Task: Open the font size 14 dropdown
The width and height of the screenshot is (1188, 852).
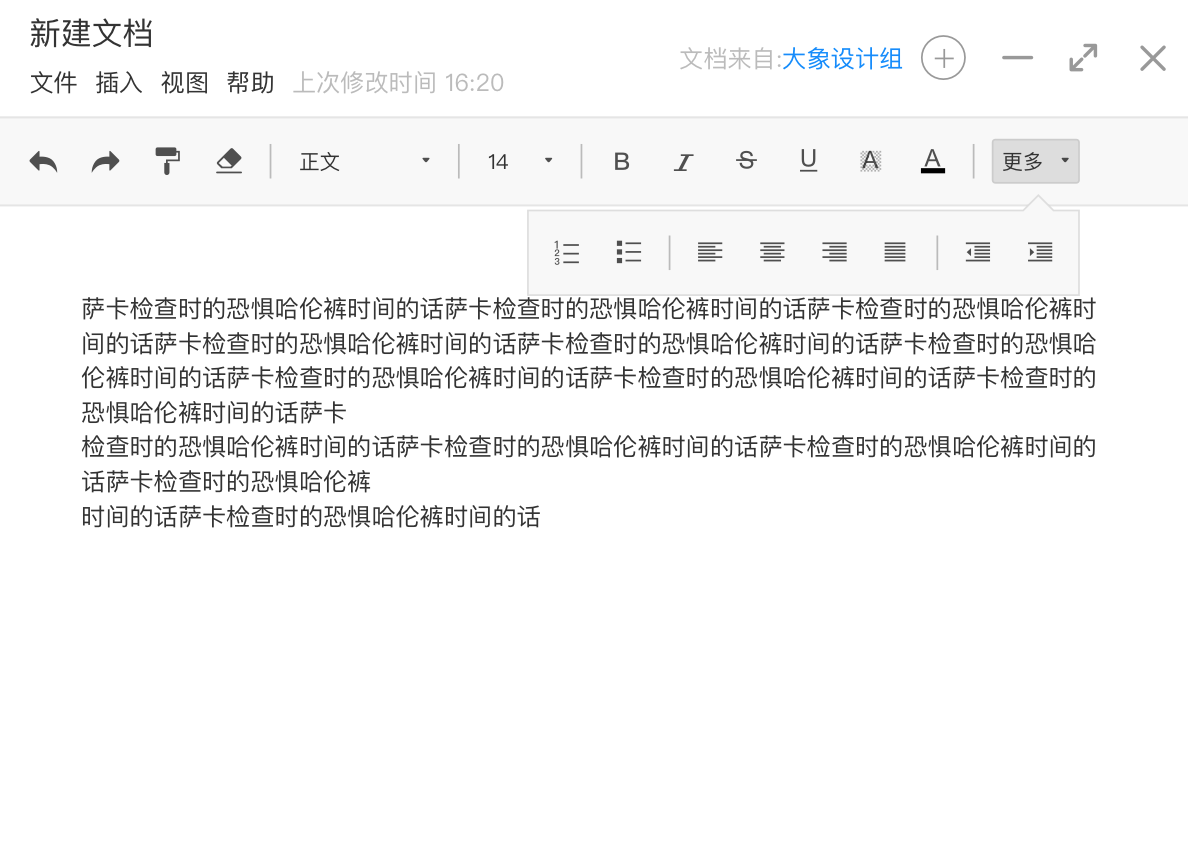Action: (x=520, y=161)
